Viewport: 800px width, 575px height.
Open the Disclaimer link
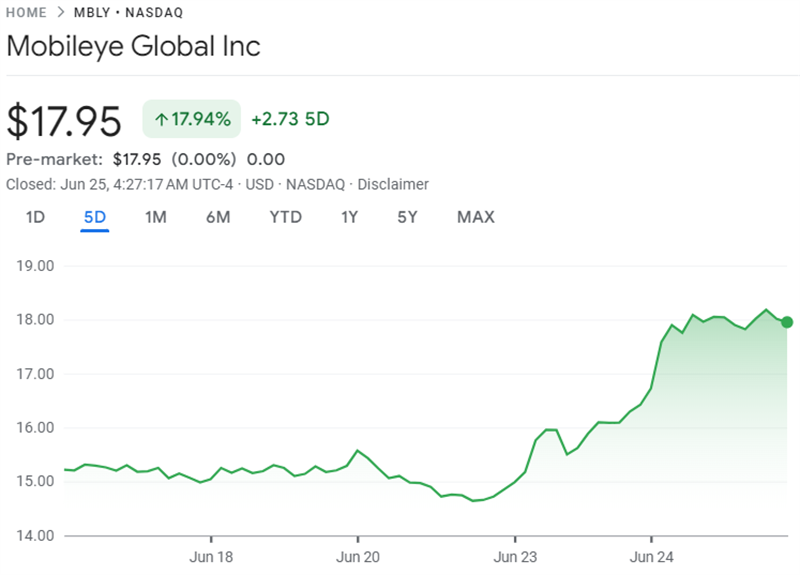pyautogui.click(x=393, y=184)
